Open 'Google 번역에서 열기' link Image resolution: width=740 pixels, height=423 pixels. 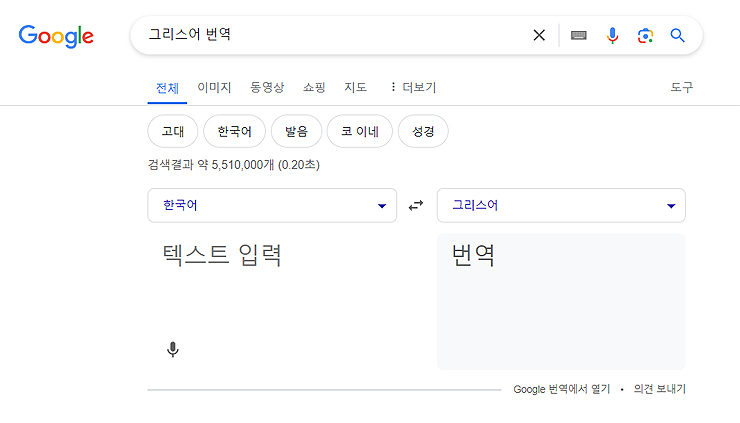click(562, 389)
